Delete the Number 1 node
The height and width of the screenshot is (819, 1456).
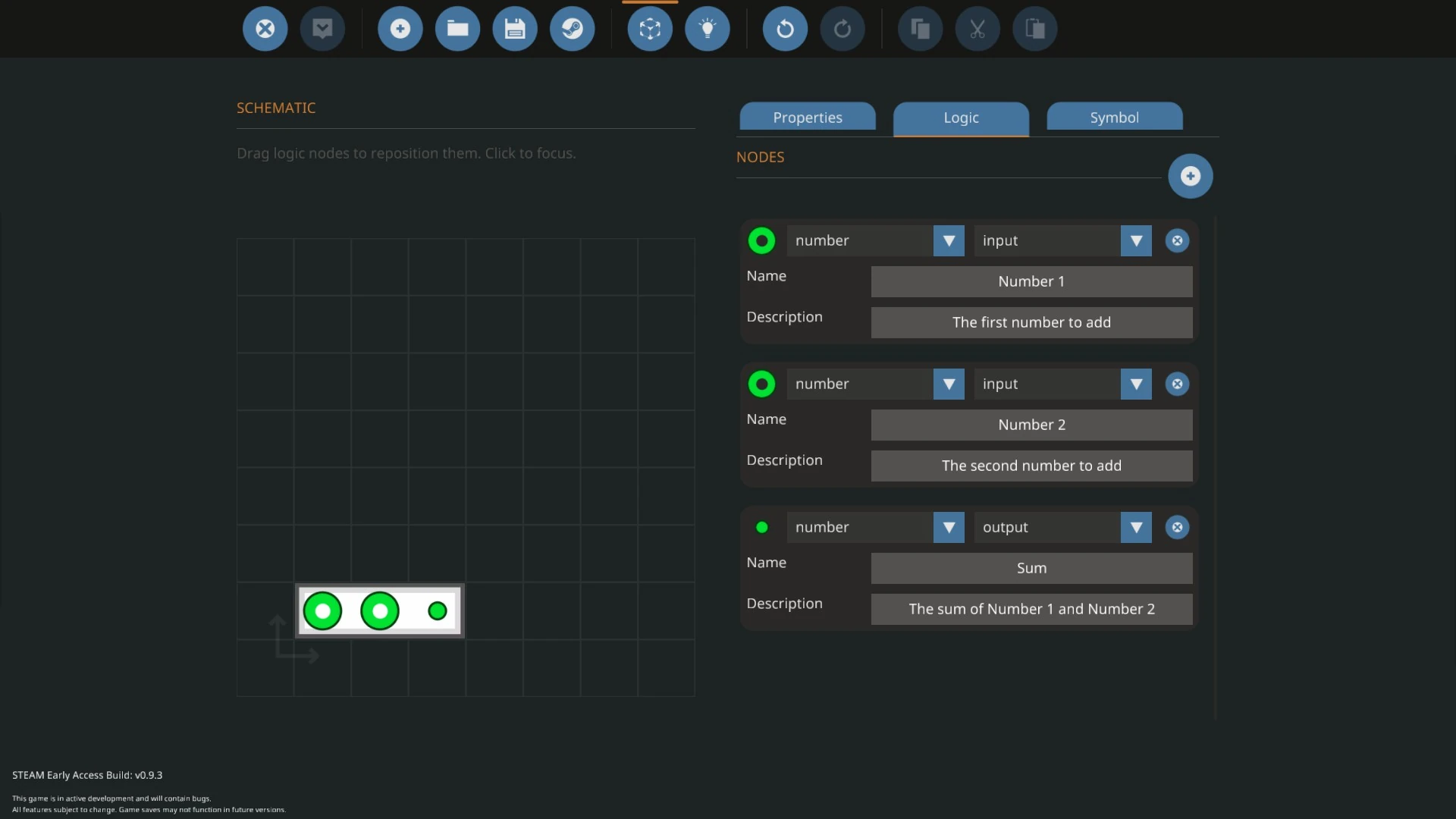[1177, 240]
